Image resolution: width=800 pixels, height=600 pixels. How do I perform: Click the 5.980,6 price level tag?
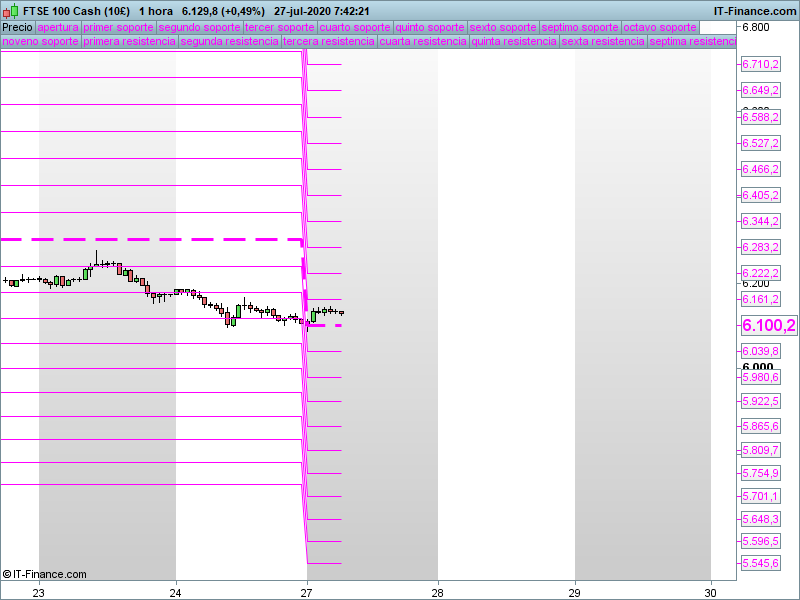(x=761, y=378)
